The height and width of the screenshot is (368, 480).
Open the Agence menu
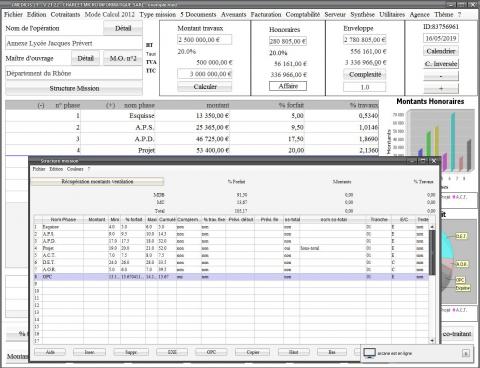420,15
